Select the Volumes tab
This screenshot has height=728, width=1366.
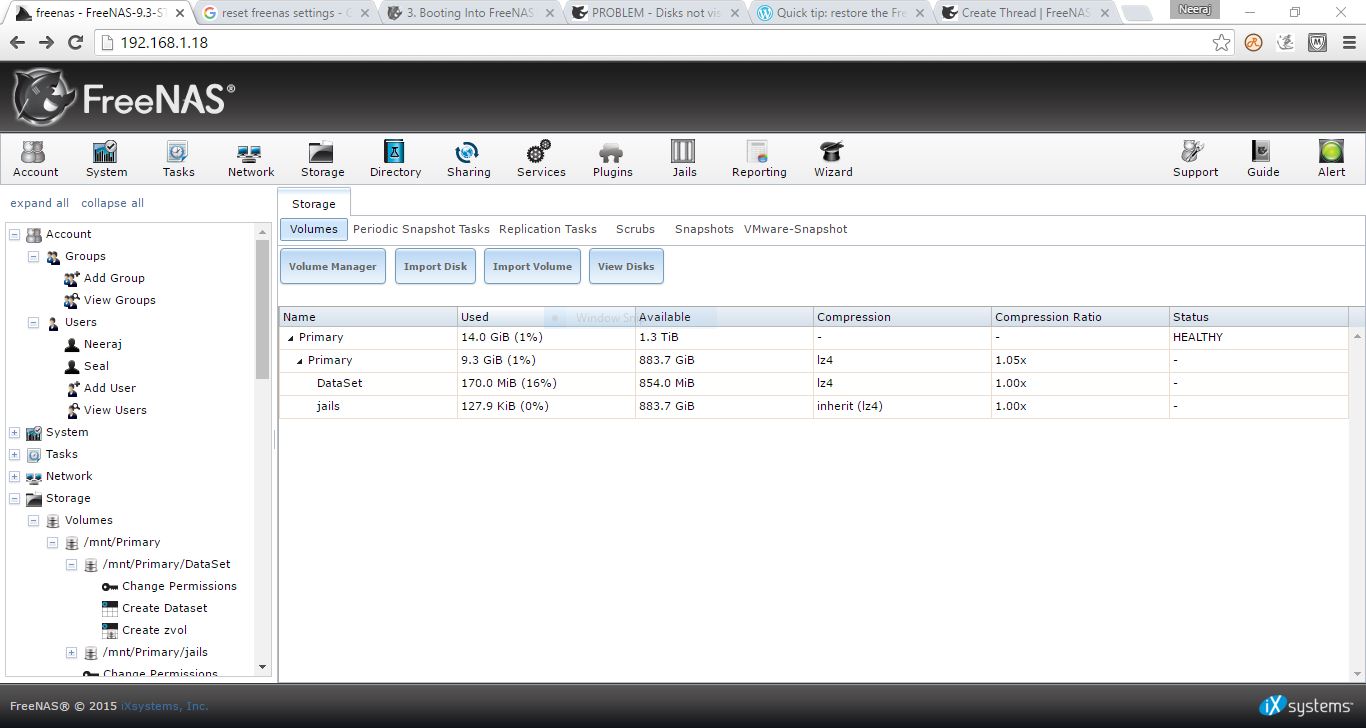coord(314,229)
